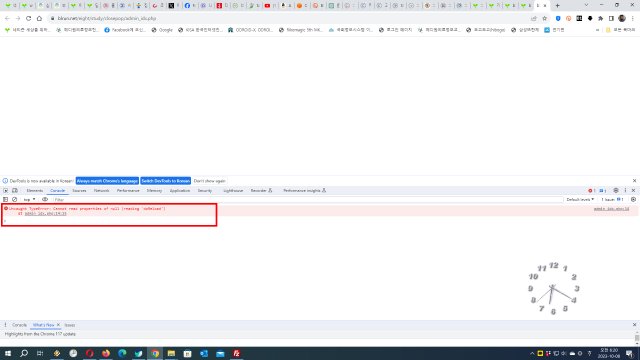Switch to the Elements tab
This screenshot has width=640, height=360.
point(35,191)
